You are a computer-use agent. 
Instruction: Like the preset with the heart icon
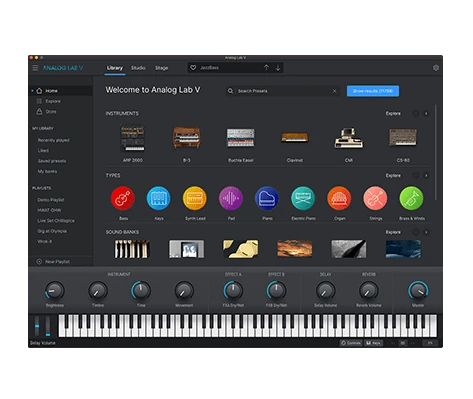(193, 68)
